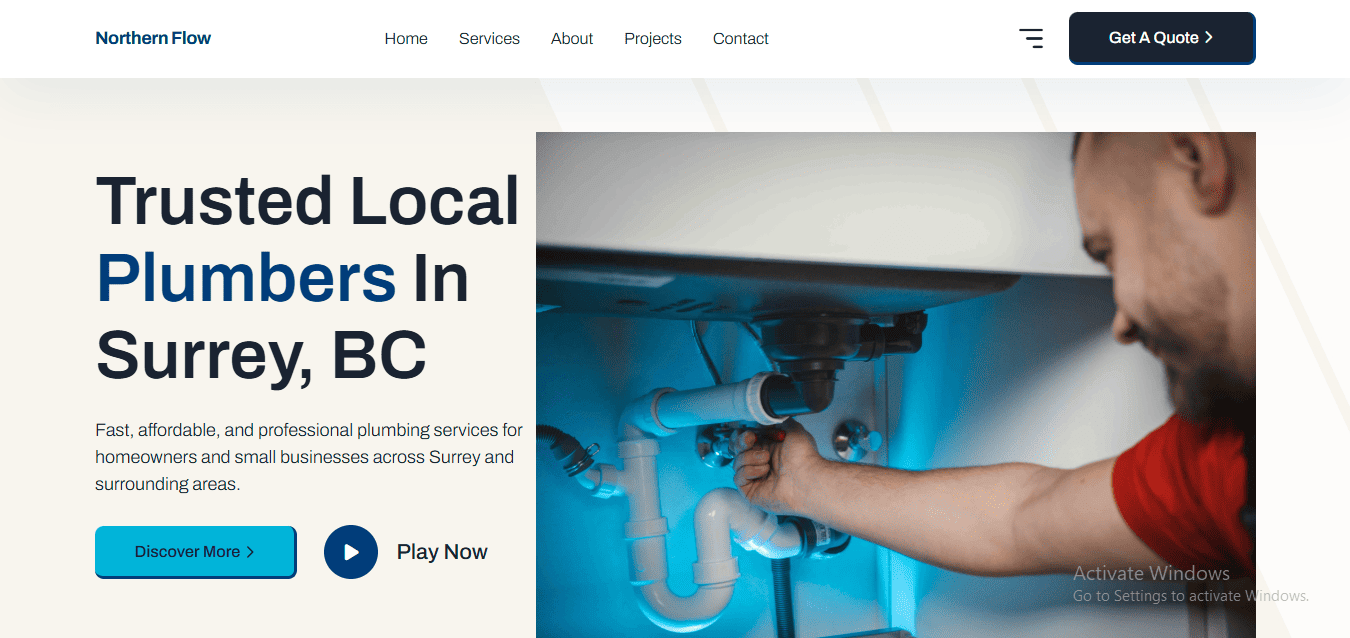Open the Contact nav item
The height and width of the screenshot is (638, 1350).
pos(741,39)
